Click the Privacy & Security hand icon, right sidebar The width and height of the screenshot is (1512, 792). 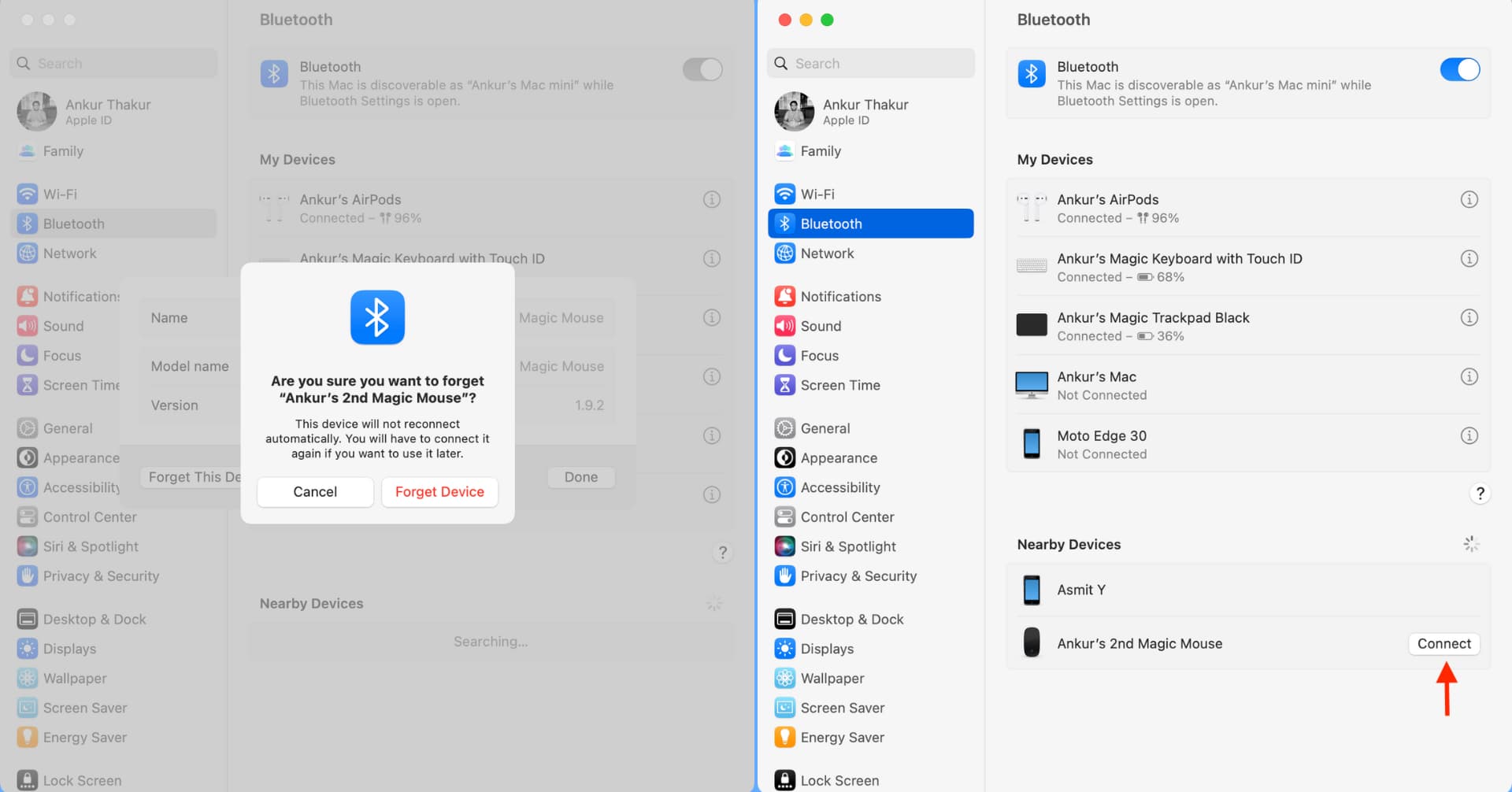point(784,575)
